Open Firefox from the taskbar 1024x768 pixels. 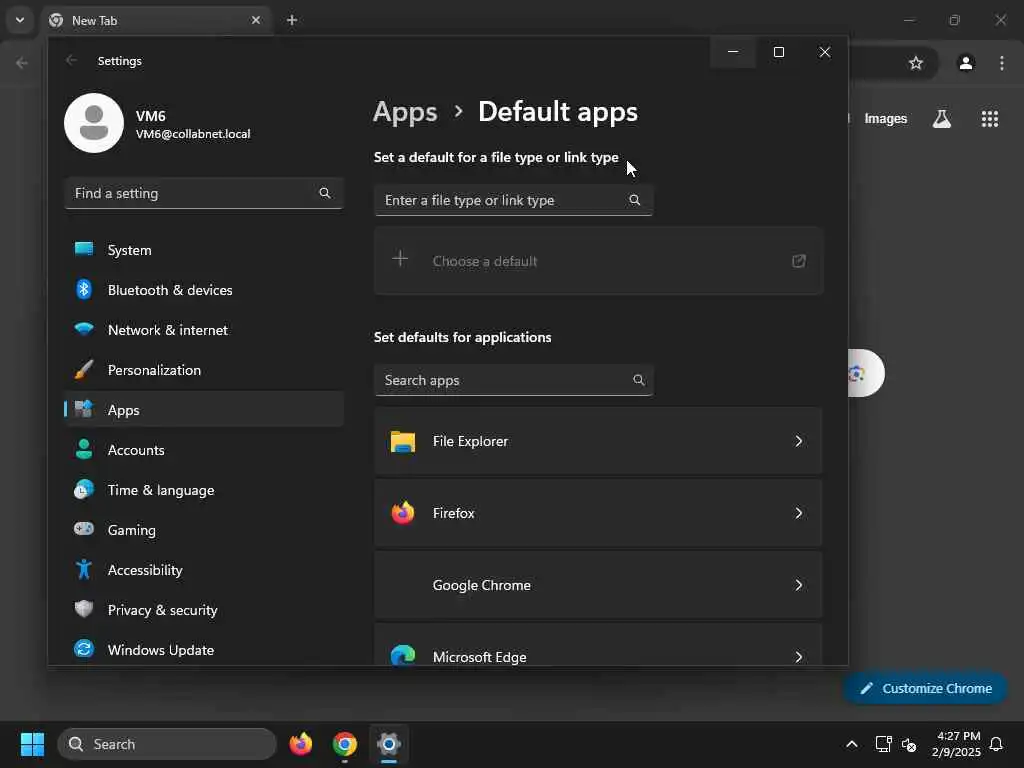(x=301, y=744)
